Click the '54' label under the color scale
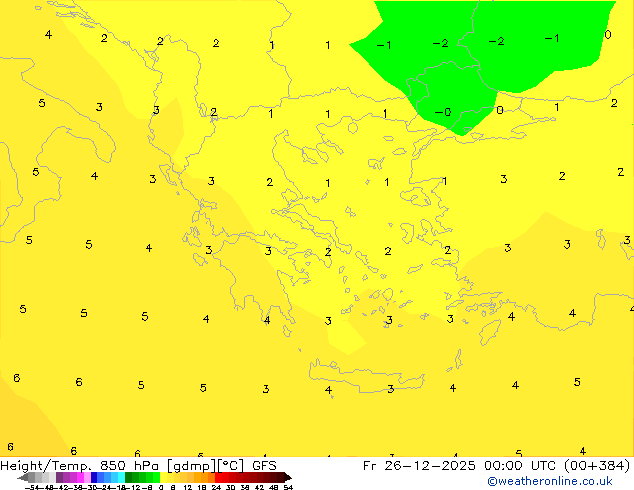Screen dimensions: 634x490 [x=288, y=488]
